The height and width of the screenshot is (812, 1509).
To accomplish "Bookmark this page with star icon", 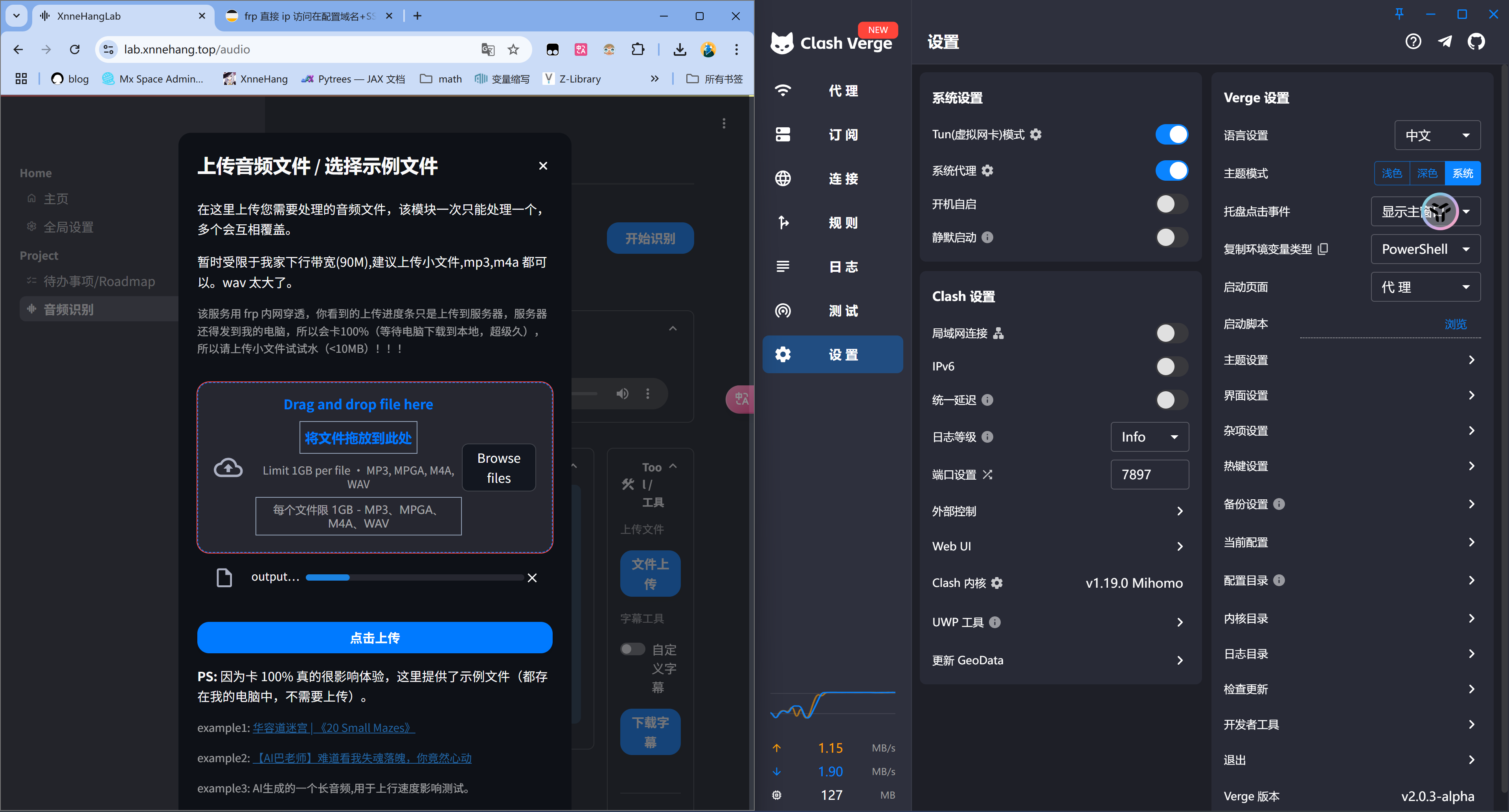I will (x=513, y=50).
